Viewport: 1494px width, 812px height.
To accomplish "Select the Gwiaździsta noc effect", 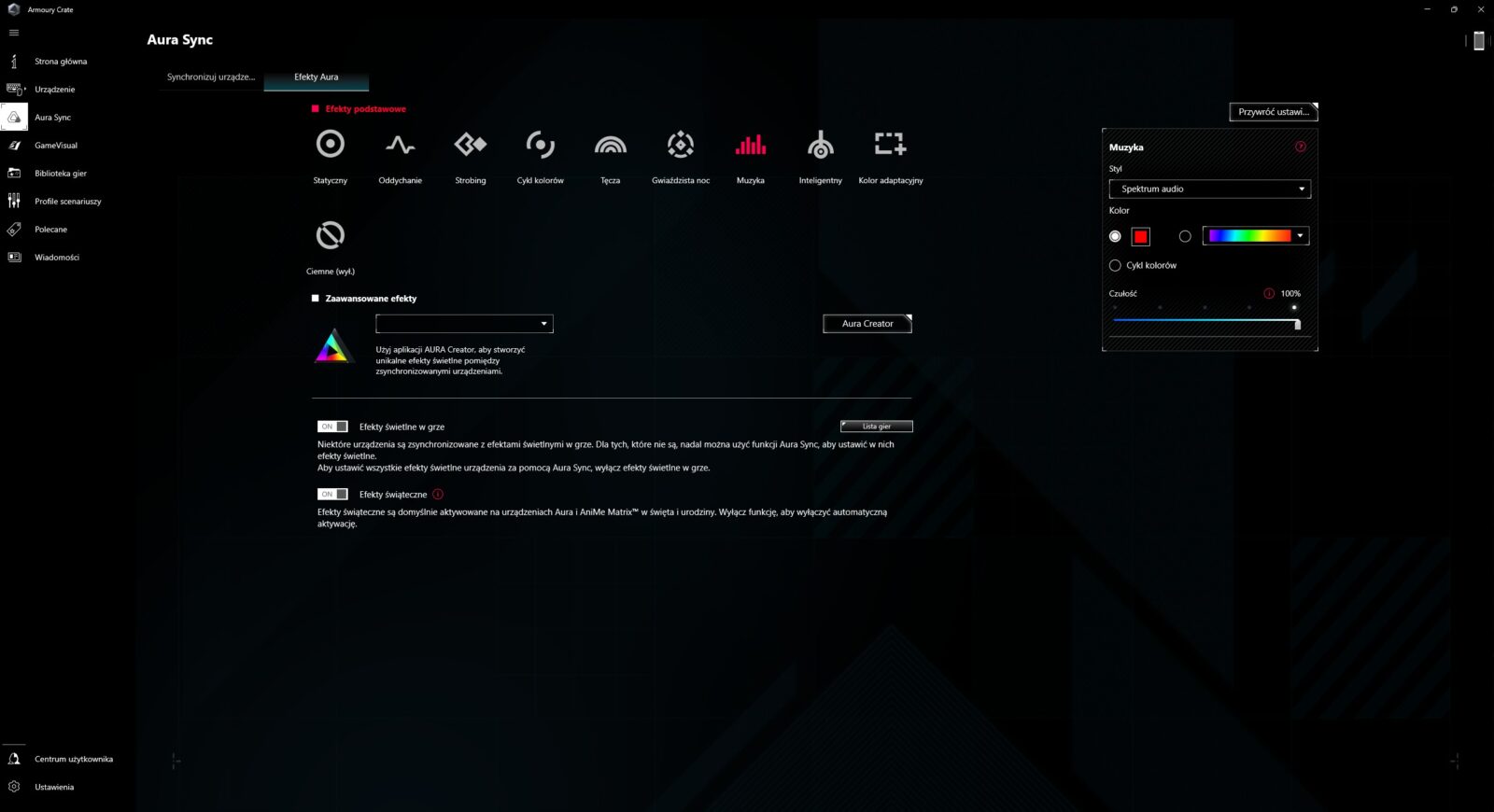I will coord(681,145).
